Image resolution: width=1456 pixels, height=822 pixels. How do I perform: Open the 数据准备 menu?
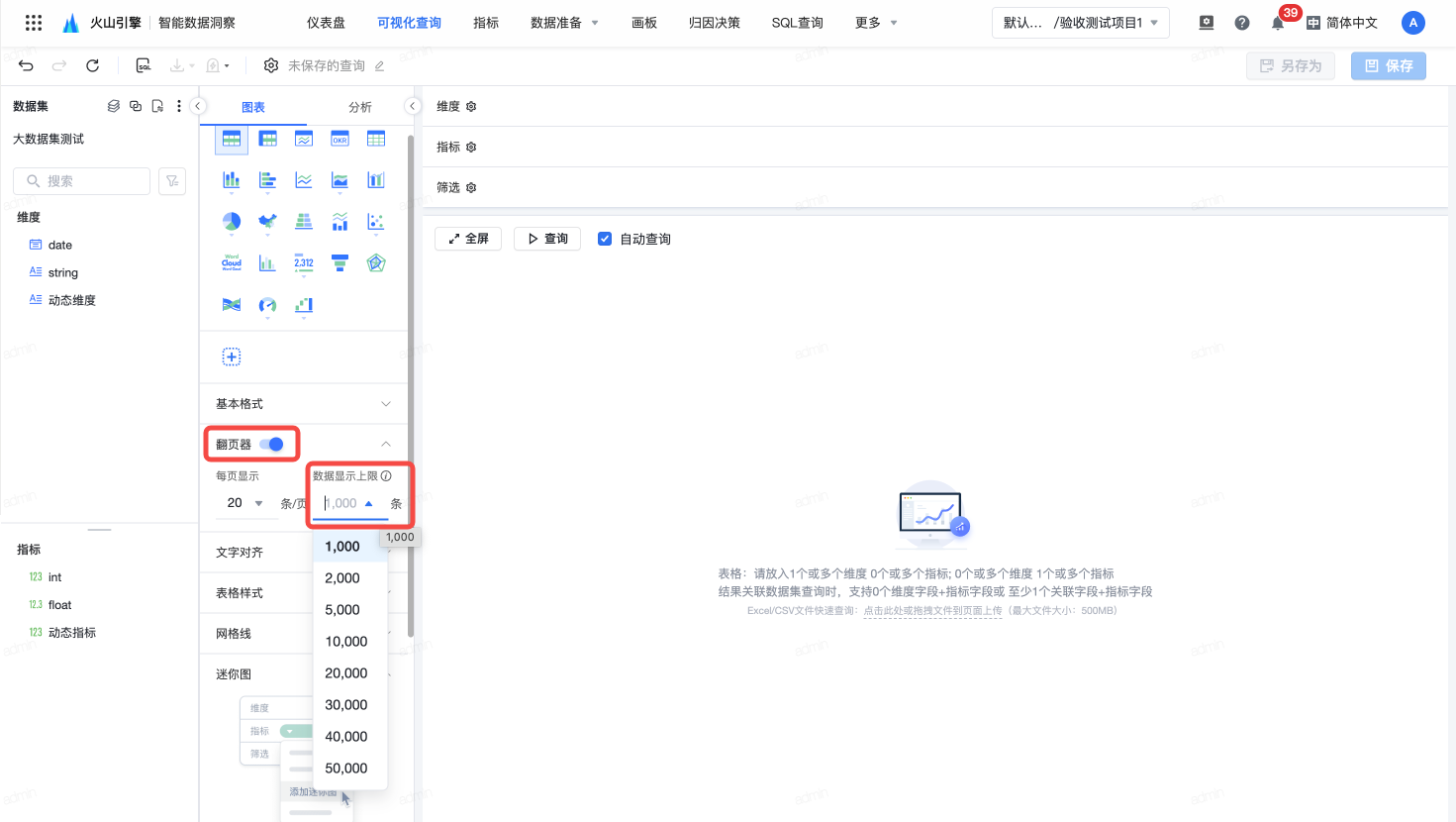(564, 23)
